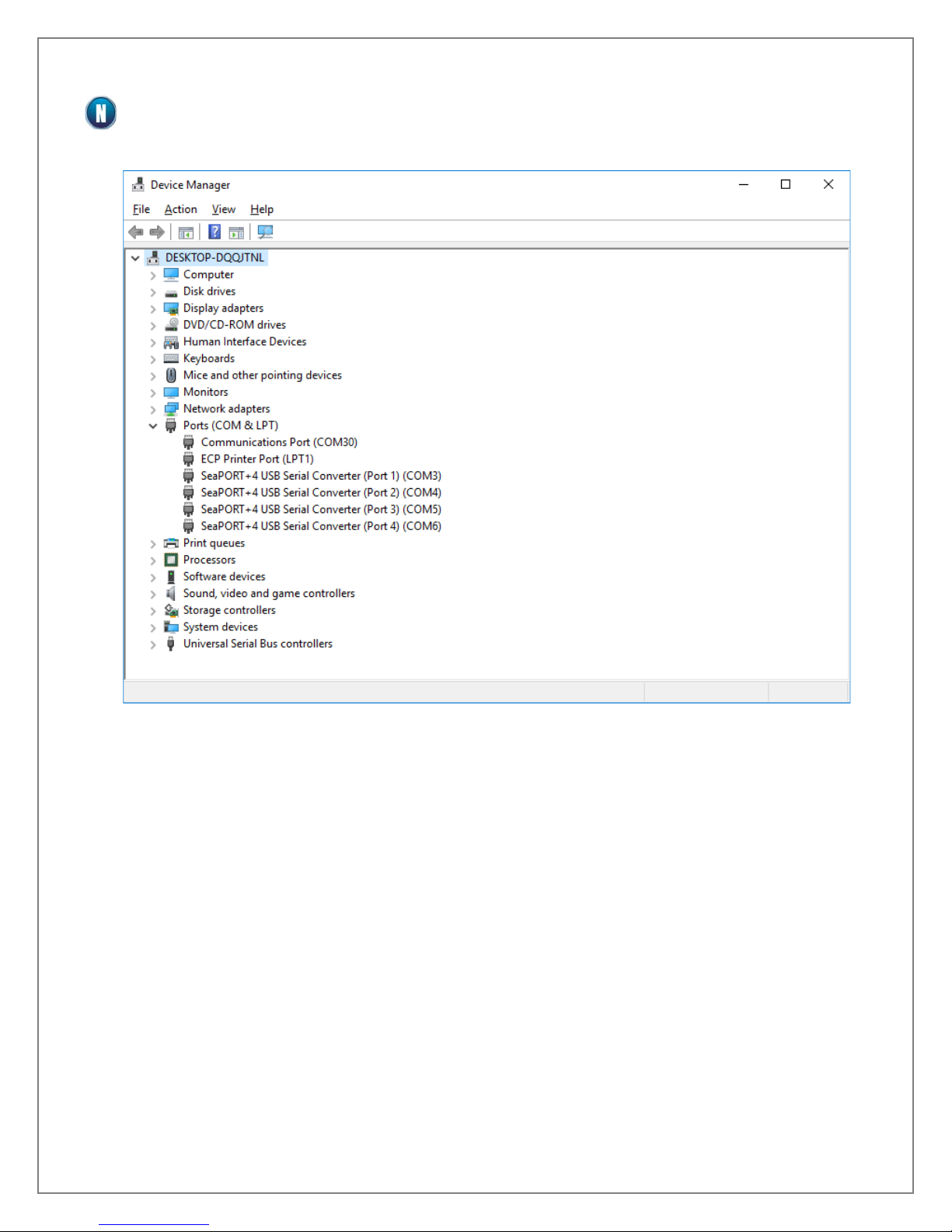Expand the Monitors chevron
Screen dimensions: 952x1232
pos(153,393)
